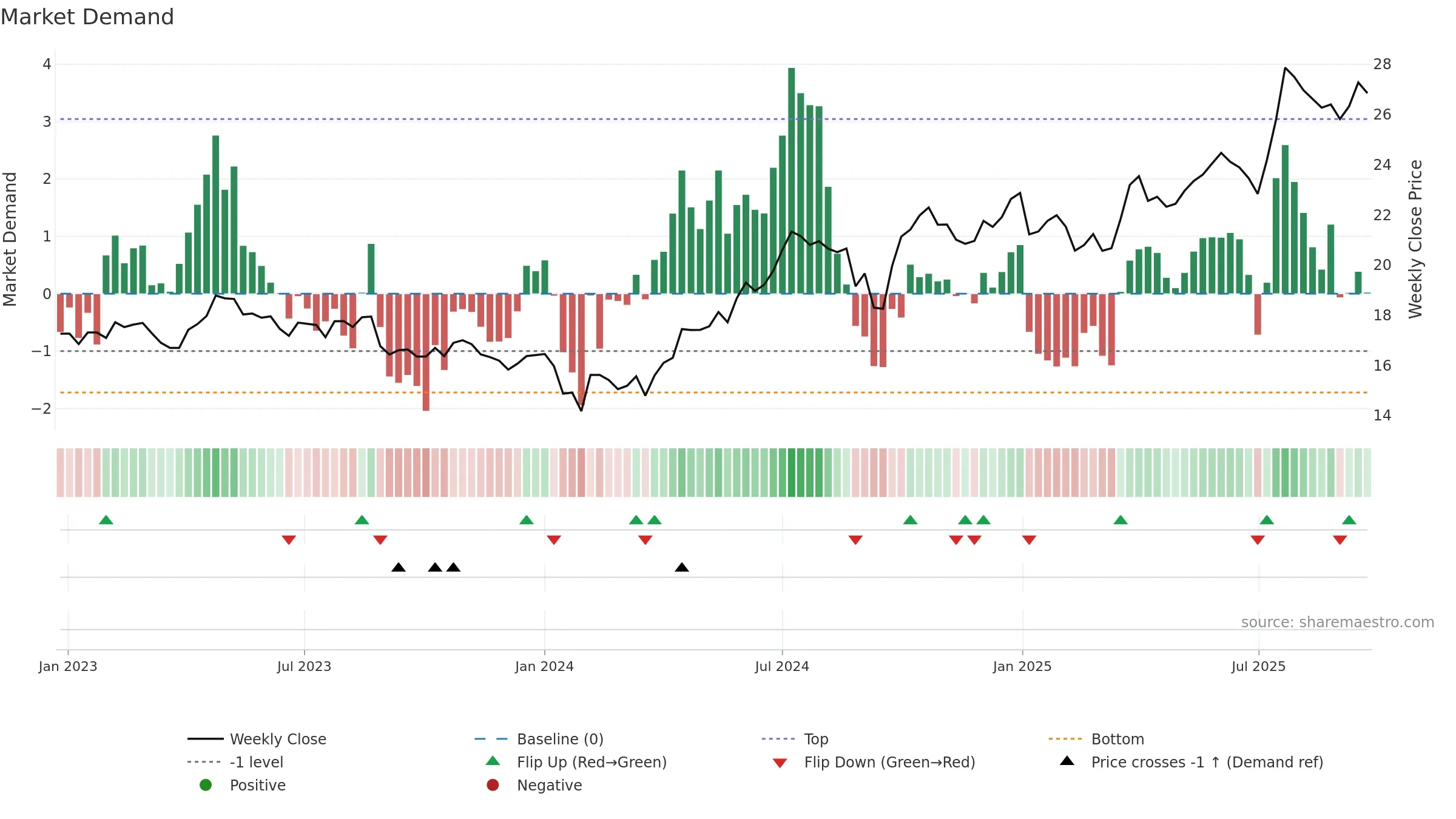Click the source: sharemaestro.com text
Viewport: 1456px width, 819px height.
click(x=1338, y=622)
